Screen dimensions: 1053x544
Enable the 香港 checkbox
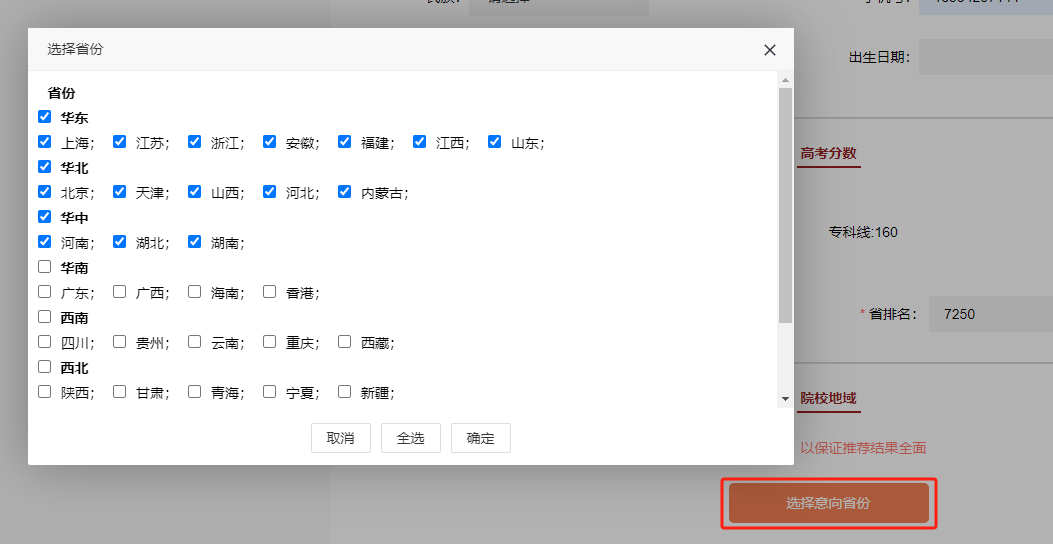click(x=269, y=292)
